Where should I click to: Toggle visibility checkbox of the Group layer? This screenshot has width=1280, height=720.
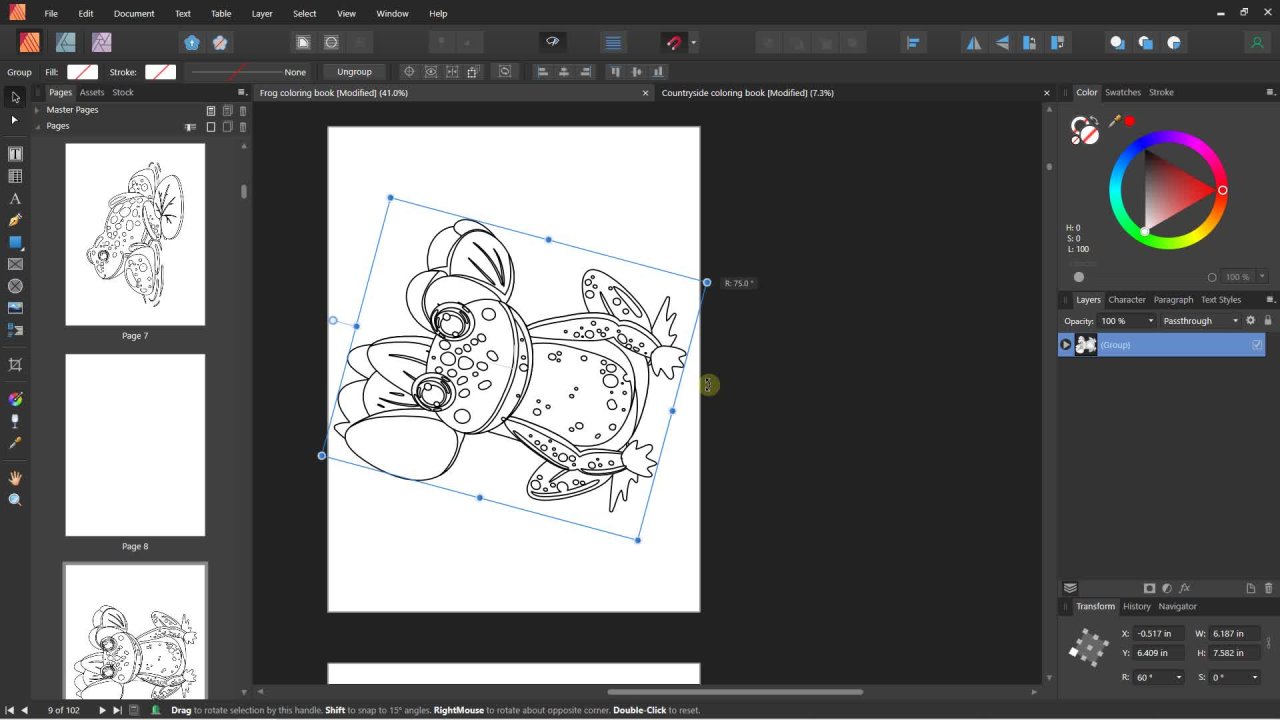(x=1257, y=345)
